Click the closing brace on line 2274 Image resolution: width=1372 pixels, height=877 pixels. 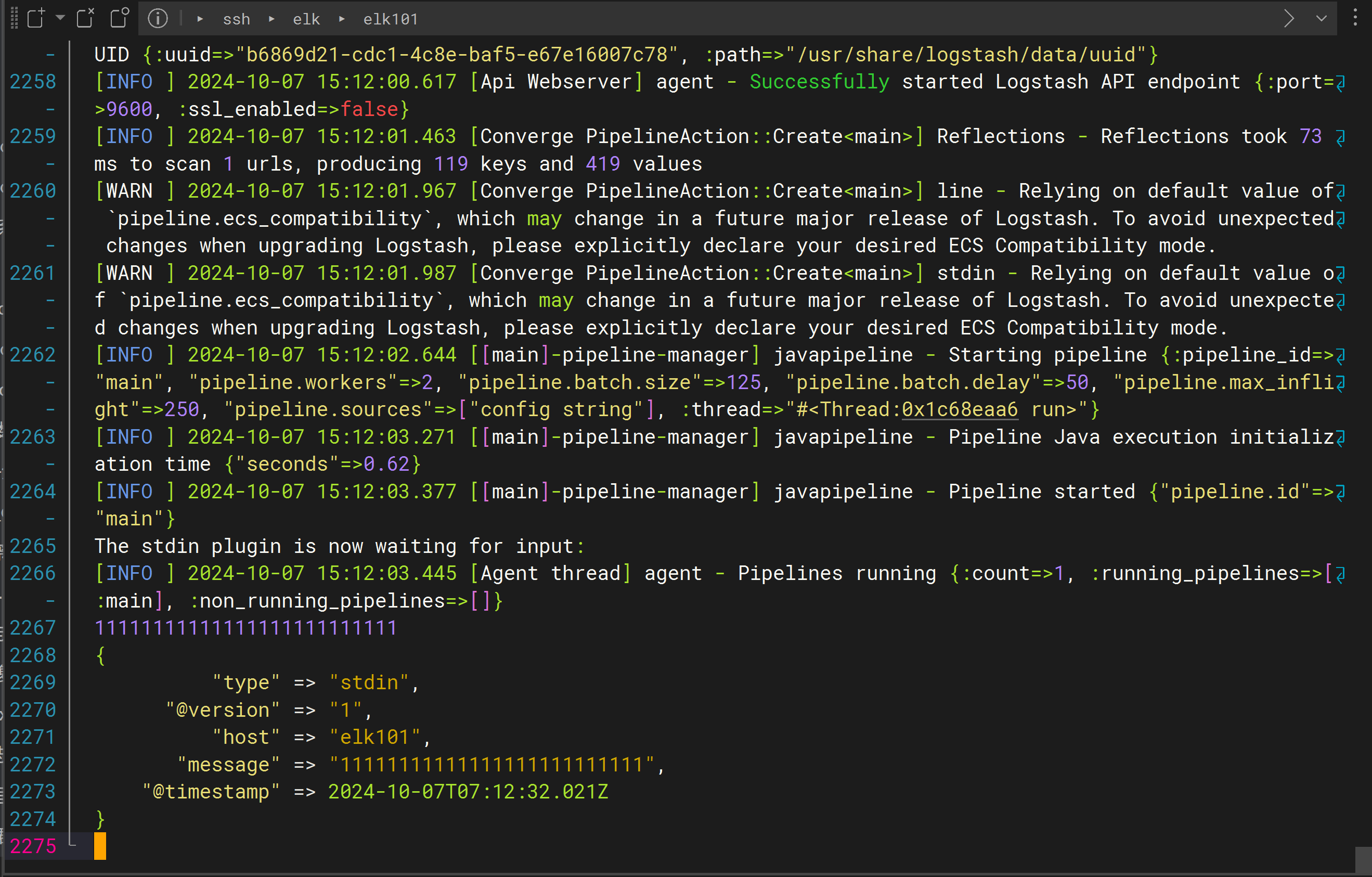click(x=100, y=819)
